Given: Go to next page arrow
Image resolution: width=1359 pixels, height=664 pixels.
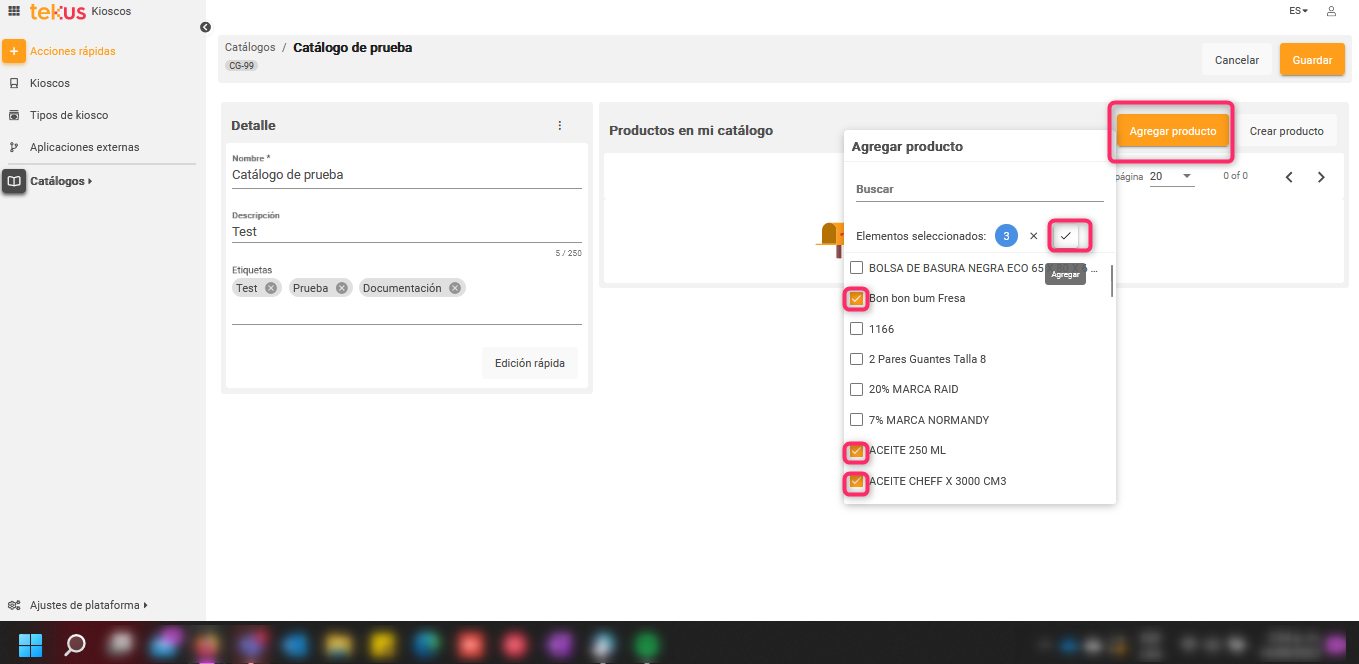Looking at the screenshot, I should [1321, 177].
